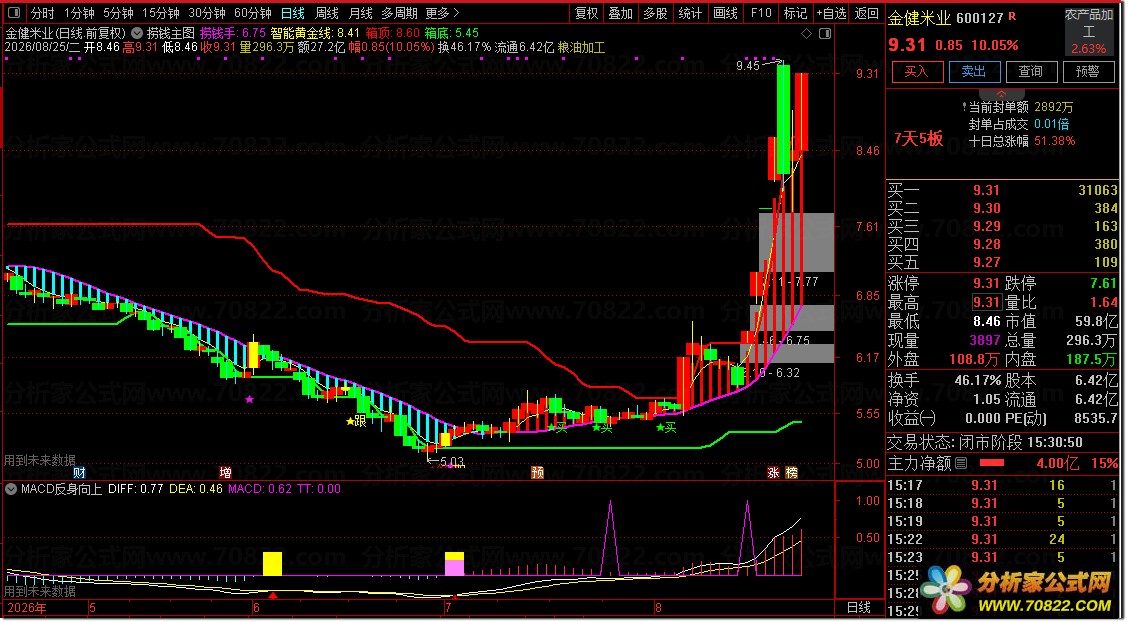
Task: Open the 多周期 multi-period view
Action: point(399,13)
